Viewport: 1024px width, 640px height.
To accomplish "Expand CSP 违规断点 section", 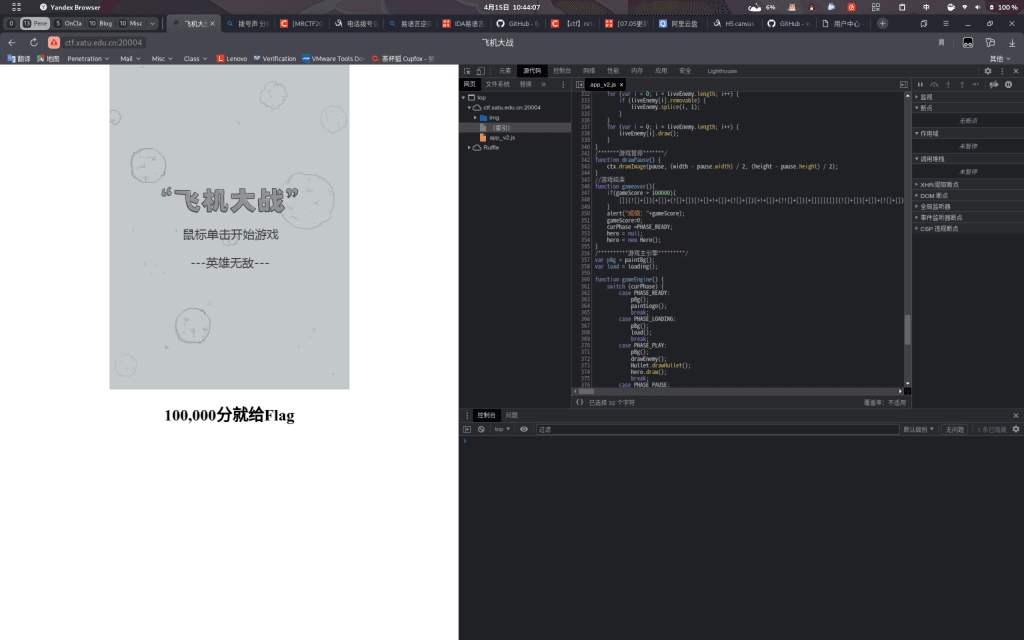I will coord(968,229).
